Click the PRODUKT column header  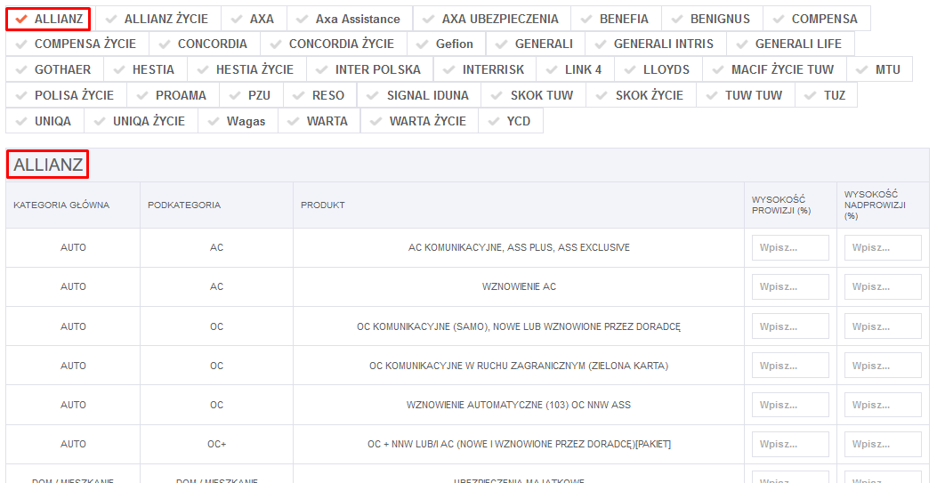point(323,205)
